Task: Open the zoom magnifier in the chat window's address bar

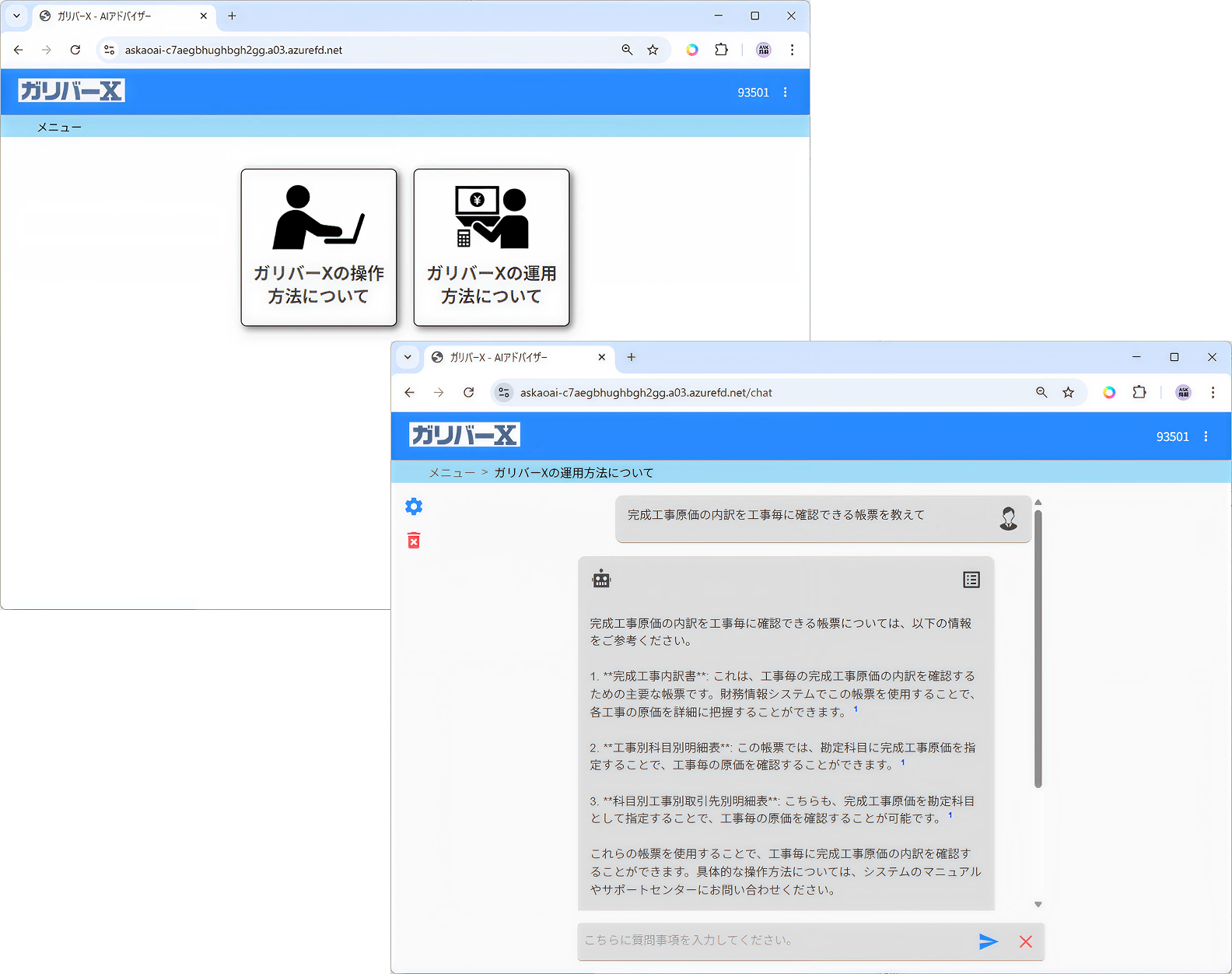Action: [x=1041, y=393]
